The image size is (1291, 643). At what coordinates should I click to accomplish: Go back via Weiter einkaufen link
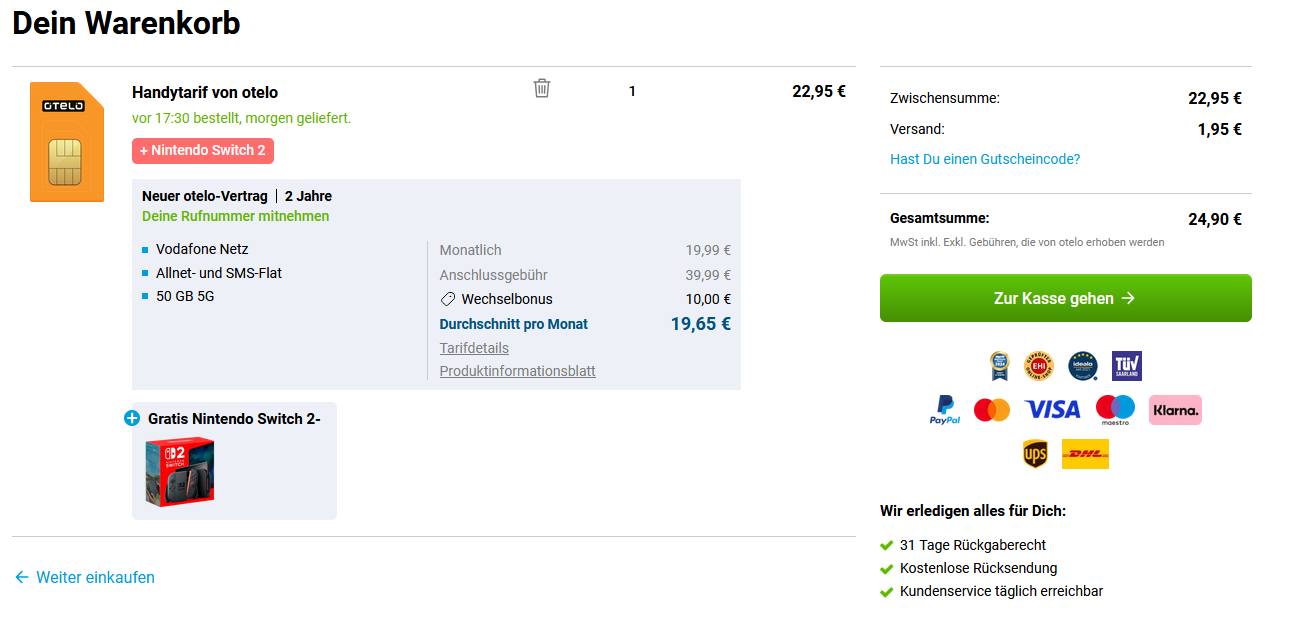[x=84, y=577]
